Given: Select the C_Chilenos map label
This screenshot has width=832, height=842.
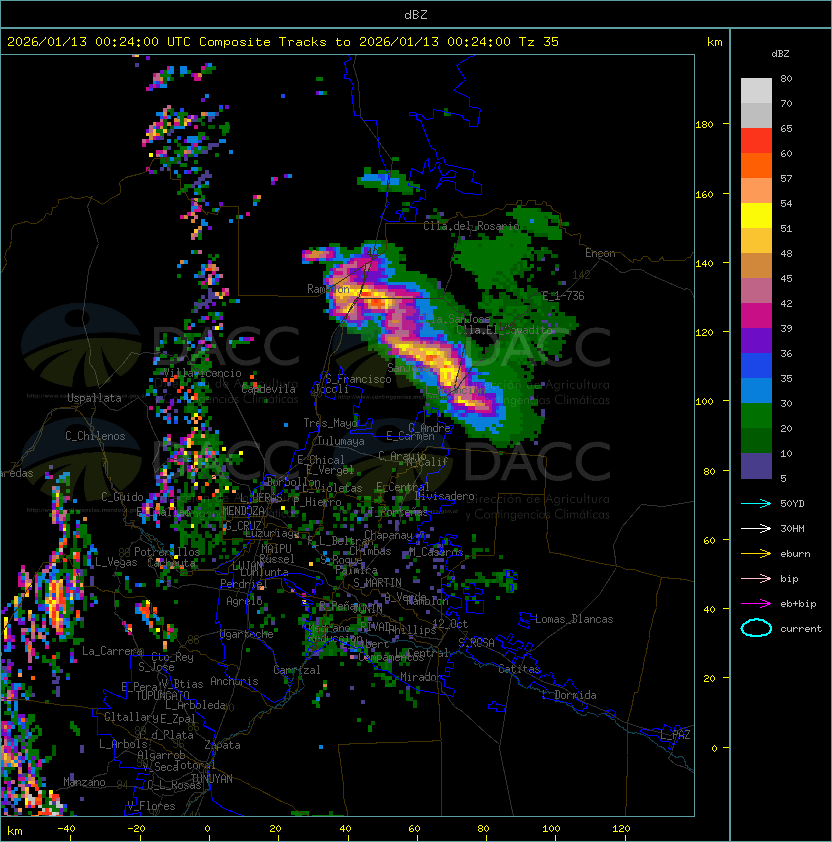Looking at the screenshot, I should pos(95,436).
